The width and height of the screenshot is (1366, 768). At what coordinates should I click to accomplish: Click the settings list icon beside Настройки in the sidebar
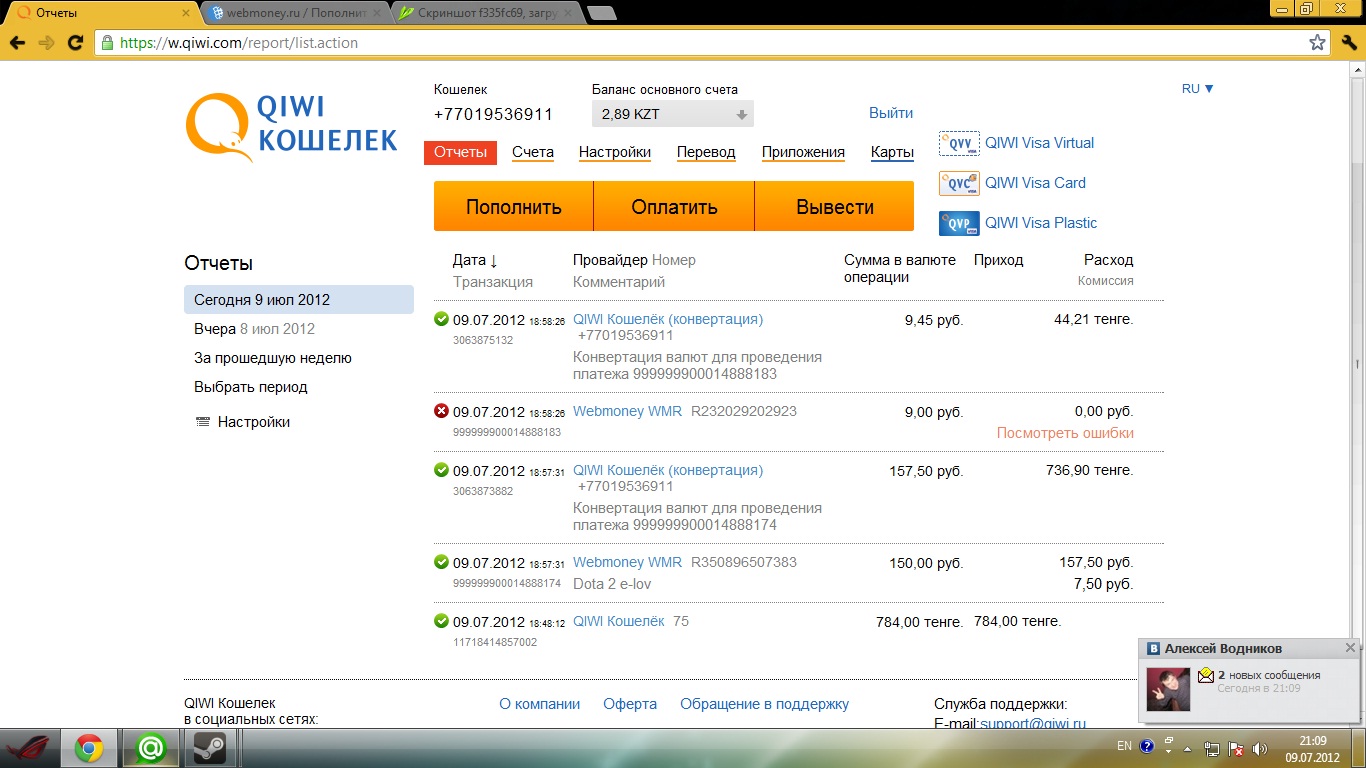[x=203, y=422]
